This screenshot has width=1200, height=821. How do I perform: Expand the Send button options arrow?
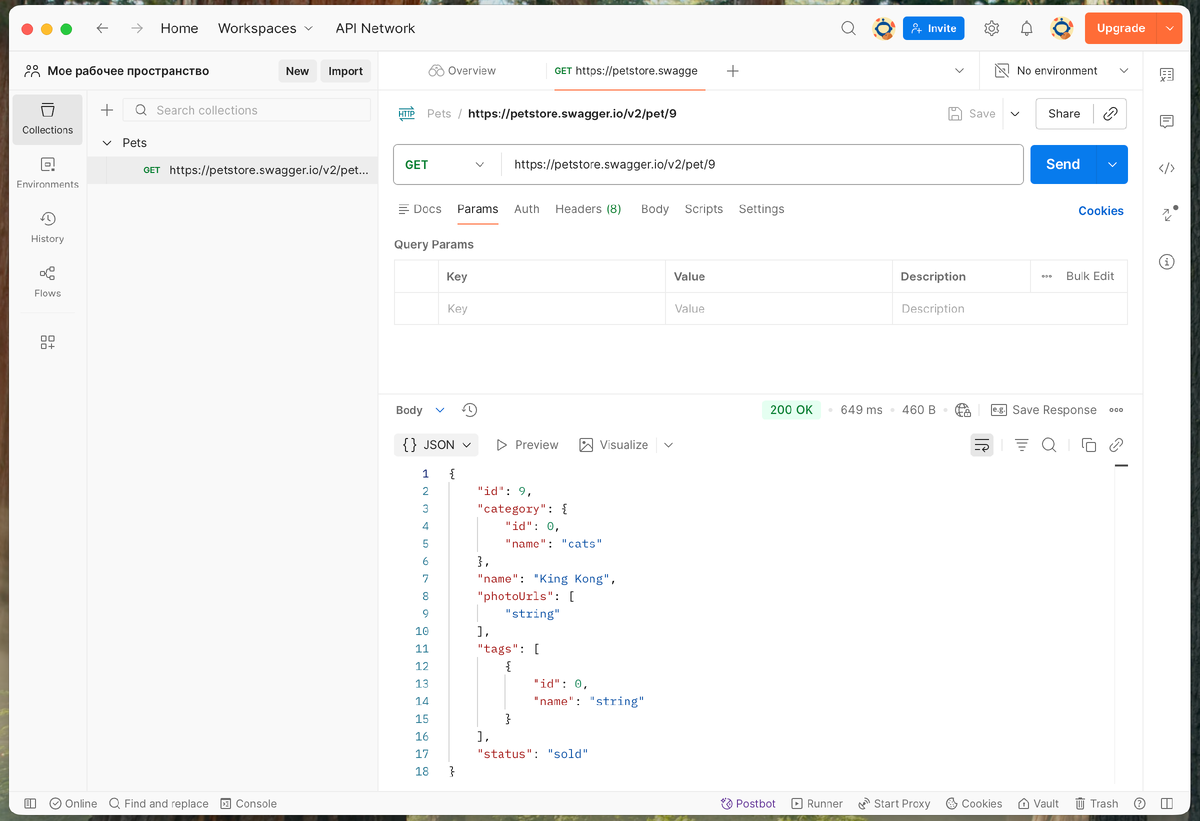point(1112,164)
